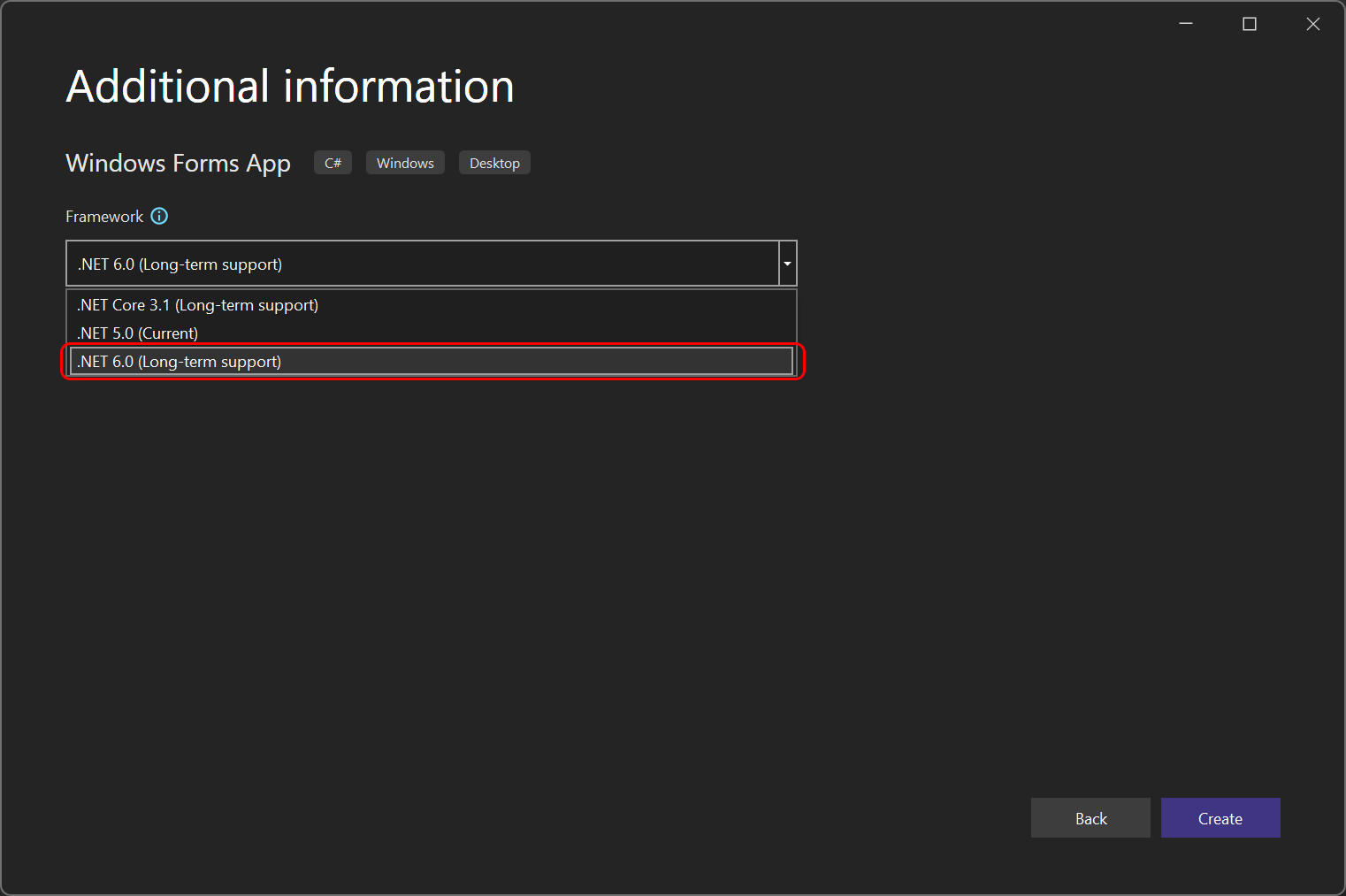
Task: Click the Framework info icon
Action: coord(159,216)
